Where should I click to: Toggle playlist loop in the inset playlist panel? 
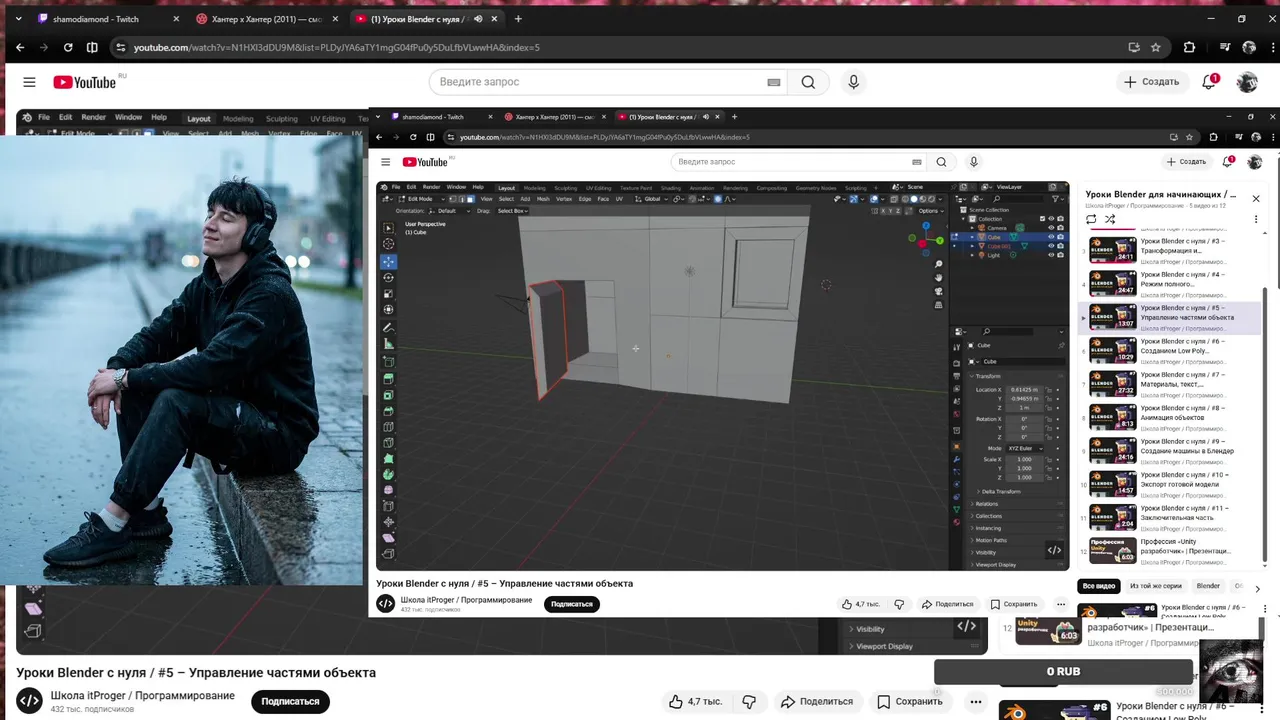click(x=1091, y=219)
